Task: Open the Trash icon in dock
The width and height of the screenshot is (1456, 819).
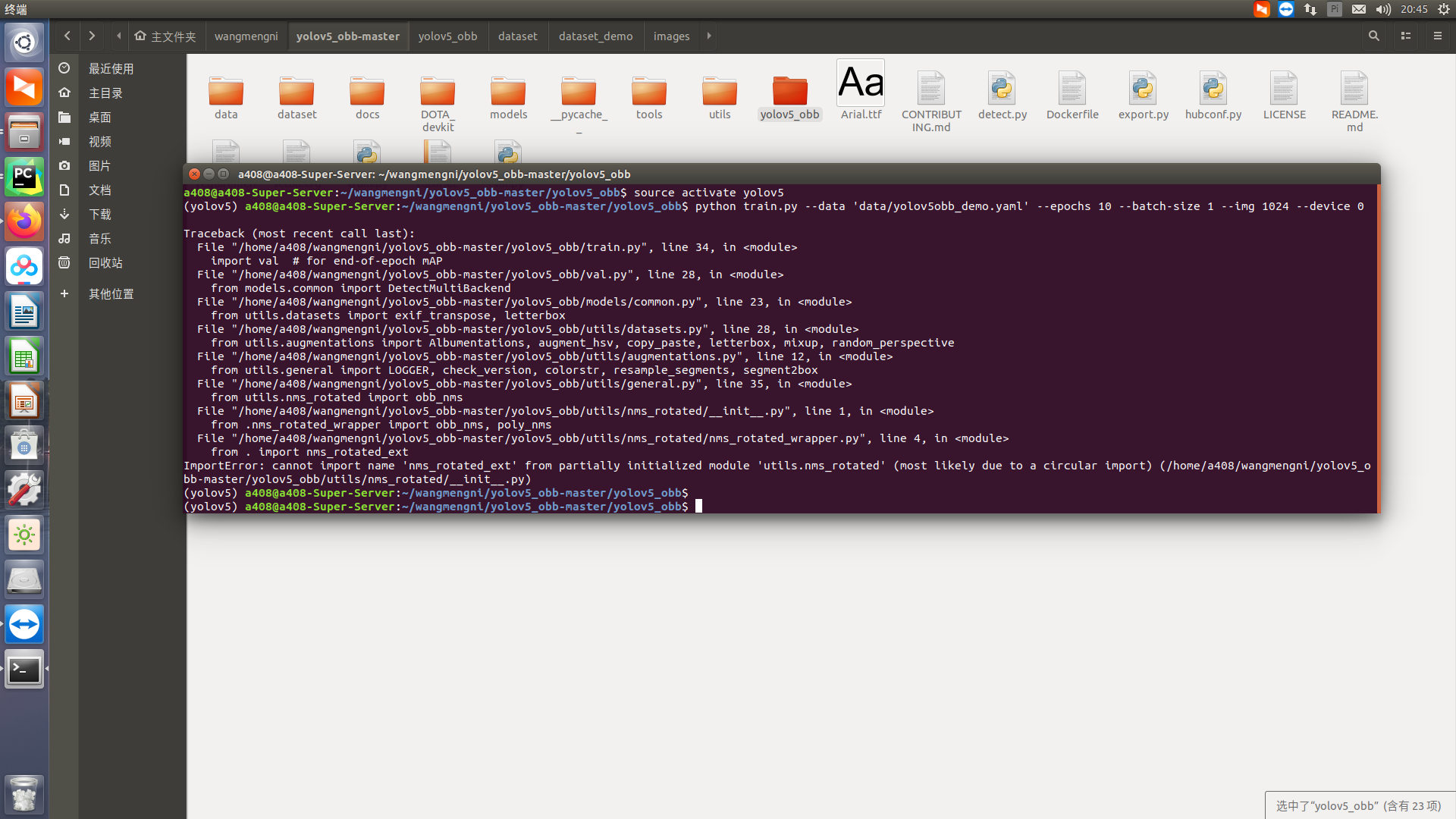Action: pos(24,794)
